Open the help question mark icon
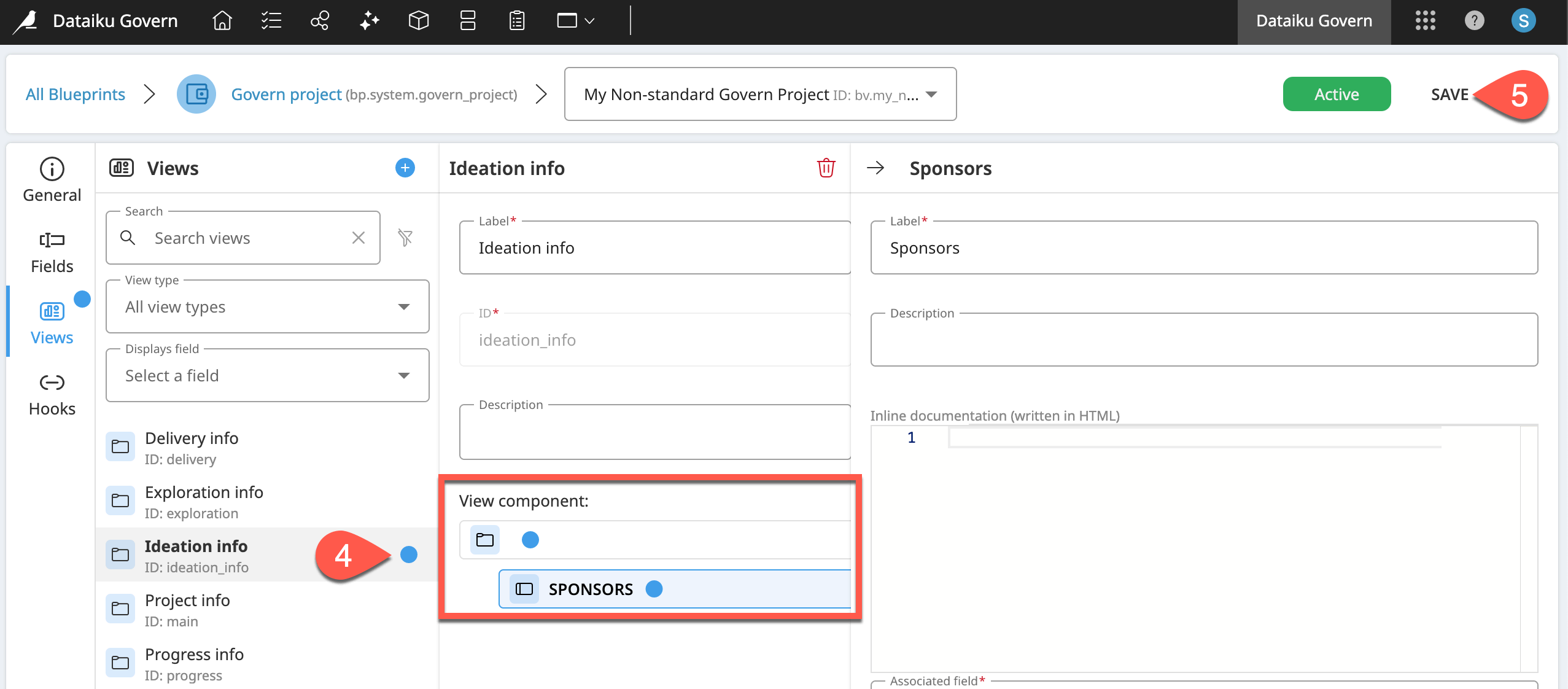The width and height of the screenshot is (1568, 689). click(x=1474, y=21)
